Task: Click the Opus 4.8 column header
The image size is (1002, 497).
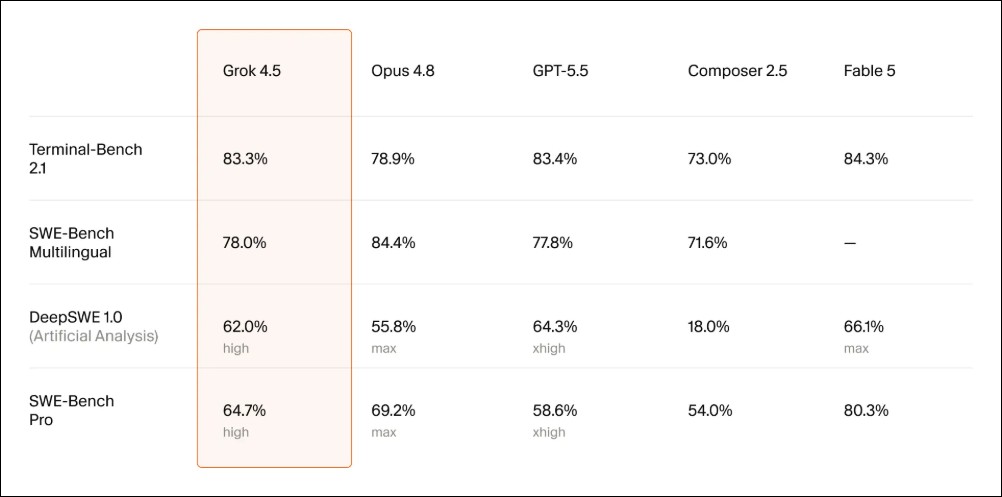Action: [403, 71]
